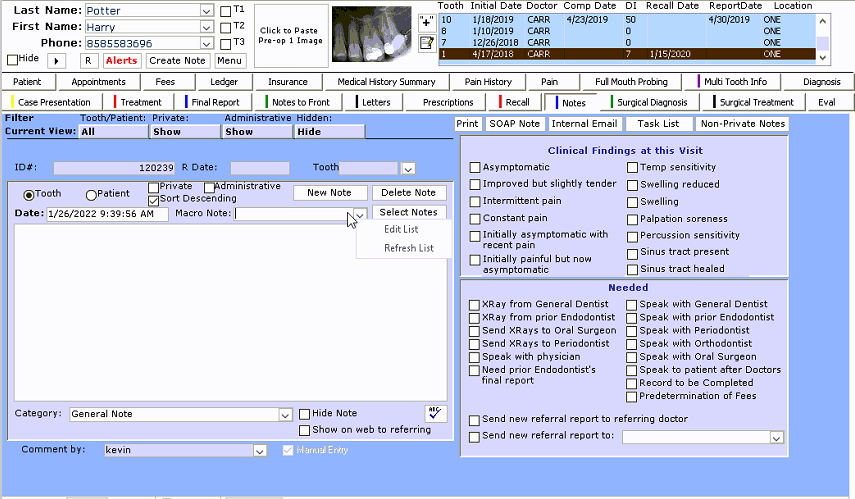Screen dimensions: 855x499
Task: Click the New Note button
Action: (x=330, y=193)
